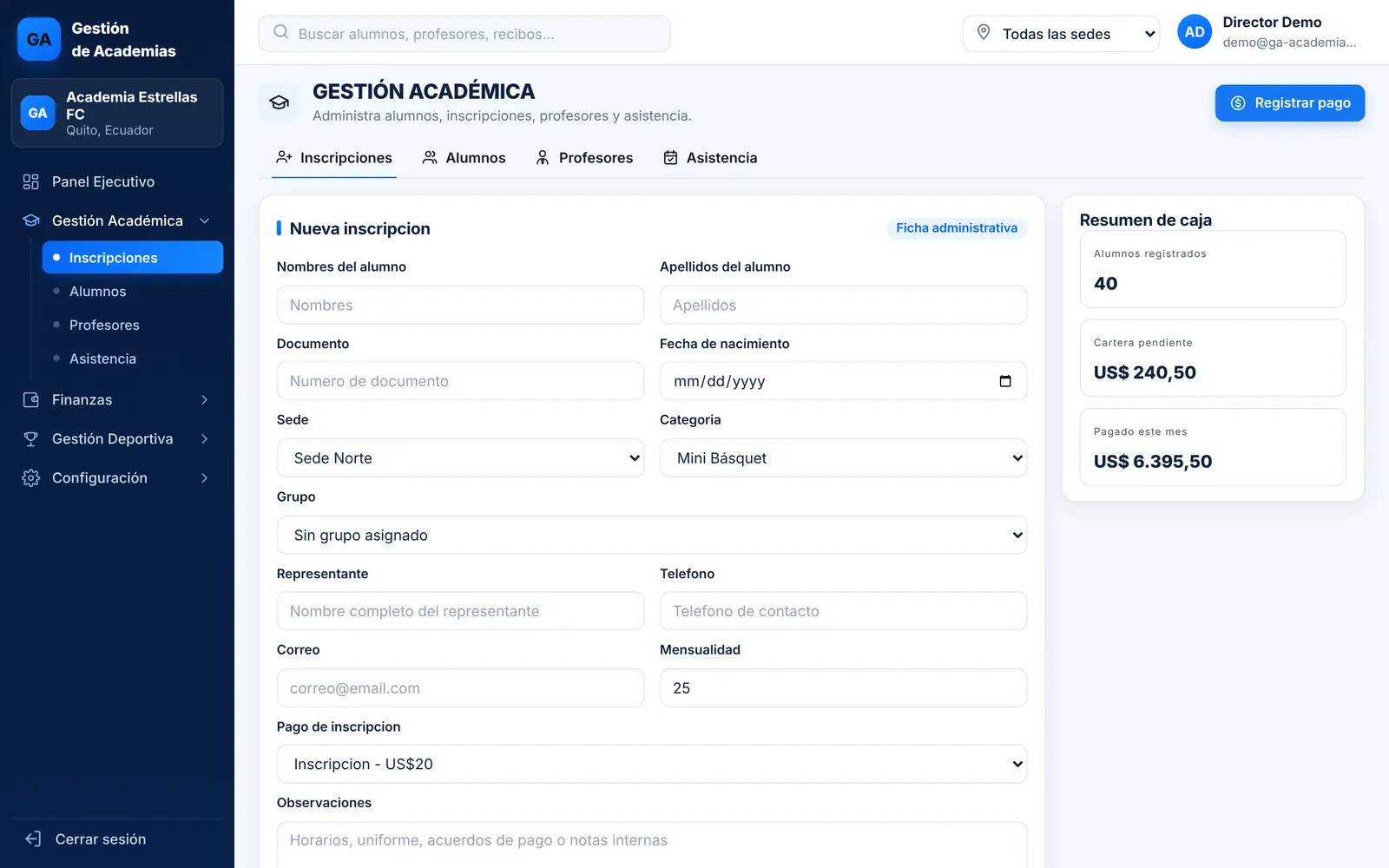Click the graduation cap icon beside GESTIÓN ACADÉMICA title

coord(280,102)
